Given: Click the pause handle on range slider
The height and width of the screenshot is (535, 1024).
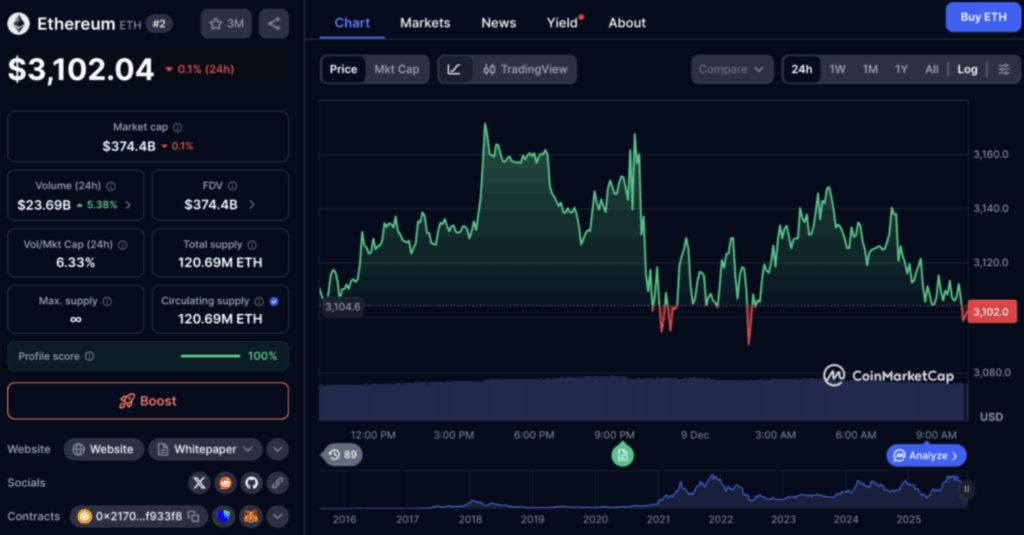Looking at the screenshot, I should 966,489.
